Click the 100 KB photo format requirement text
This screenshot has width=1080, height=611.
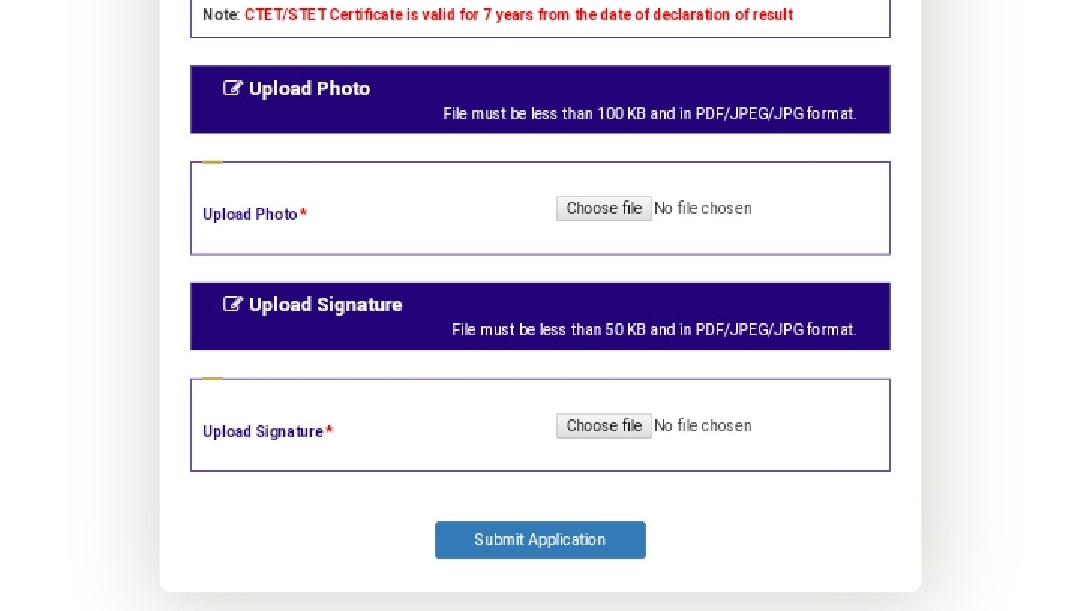tap(650, 113)
